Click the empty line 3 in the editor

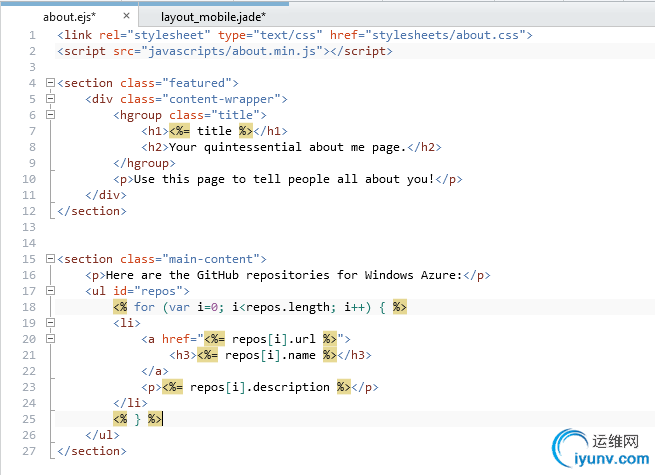click(355, 67)
